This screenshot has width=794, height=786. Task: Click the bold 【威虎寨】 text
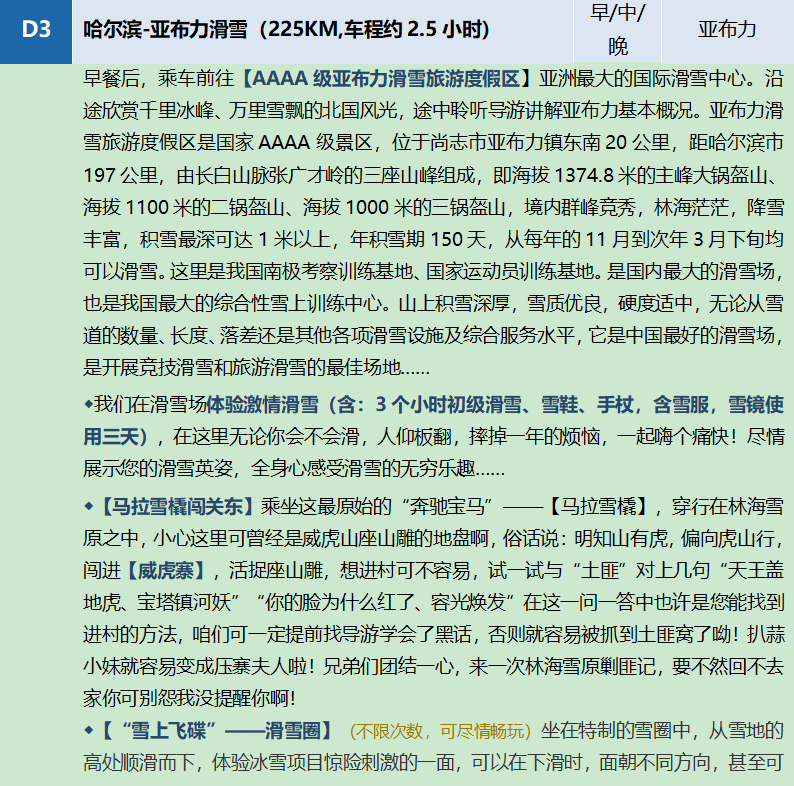coord(166,570)
